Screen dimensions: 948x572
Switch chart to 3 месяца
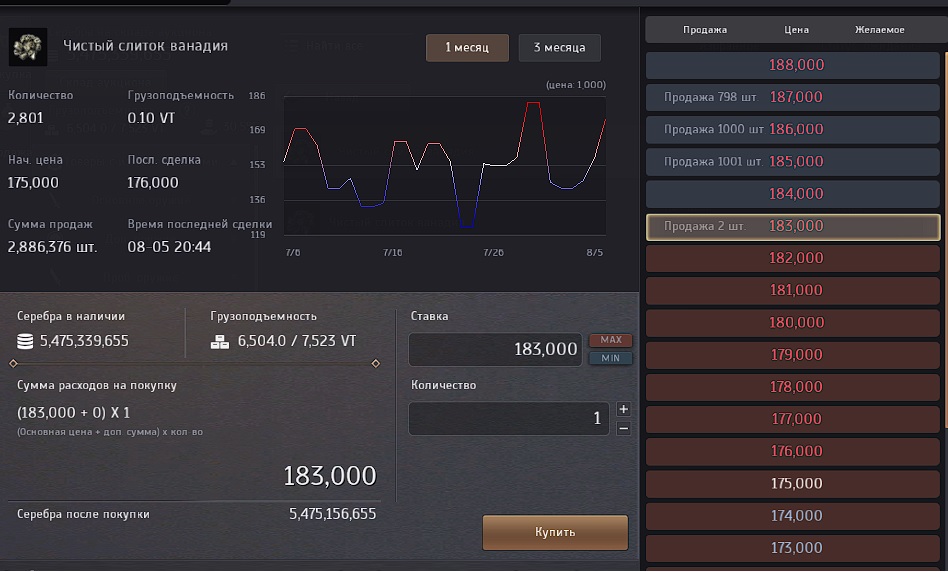click(559, 48)
